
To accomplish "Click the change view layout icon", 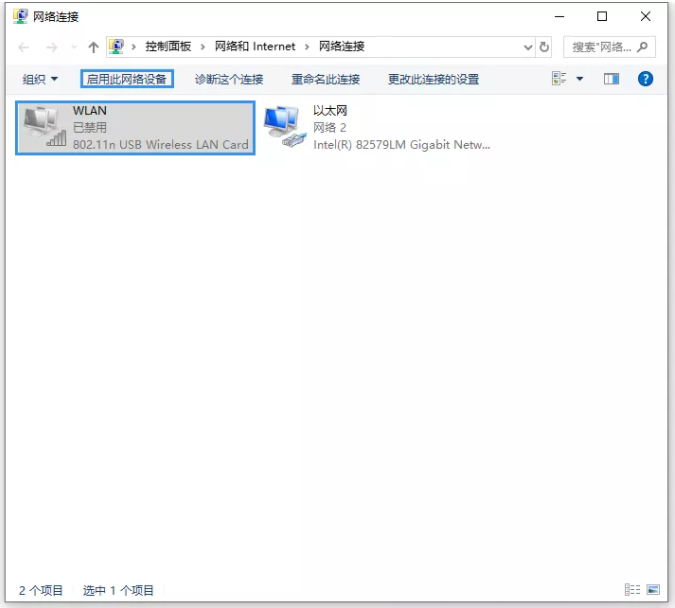I will coord(559,78).
